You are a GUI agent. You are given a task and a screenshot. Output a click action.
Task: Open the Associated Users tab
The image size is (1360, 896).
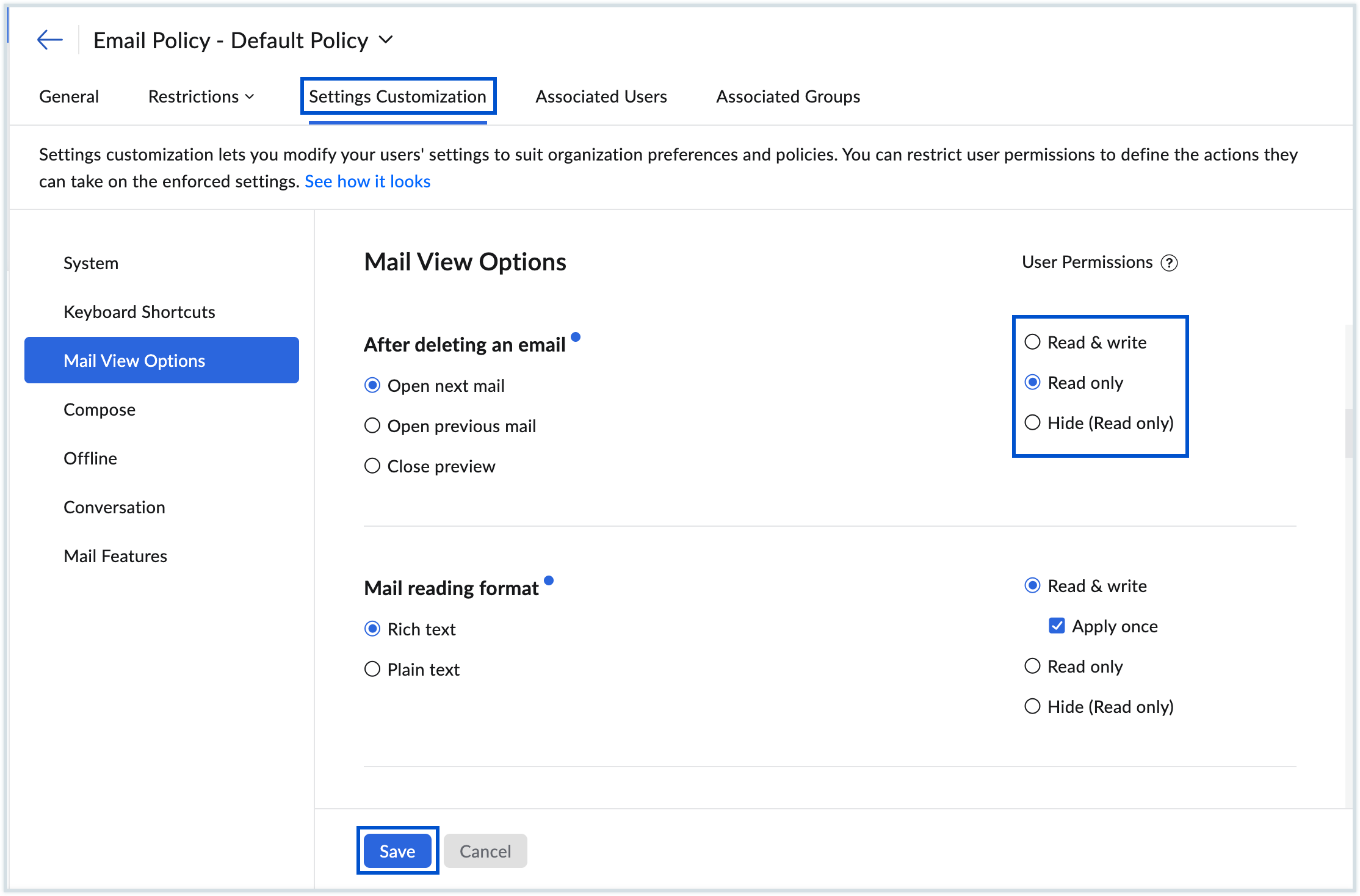click(x=601, y=96)
